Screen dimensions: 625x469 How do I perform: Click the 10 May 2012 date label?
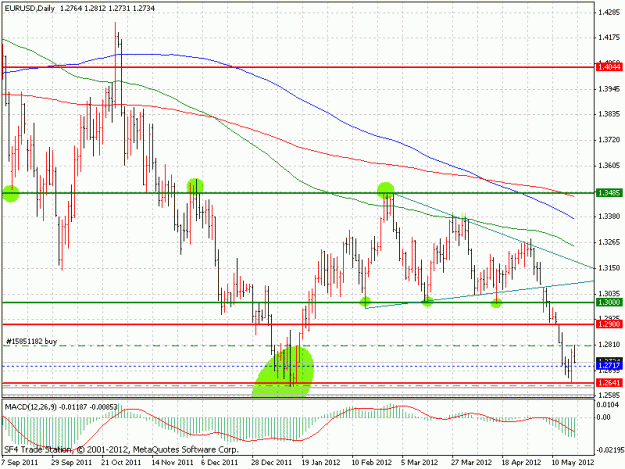point(573,463)
